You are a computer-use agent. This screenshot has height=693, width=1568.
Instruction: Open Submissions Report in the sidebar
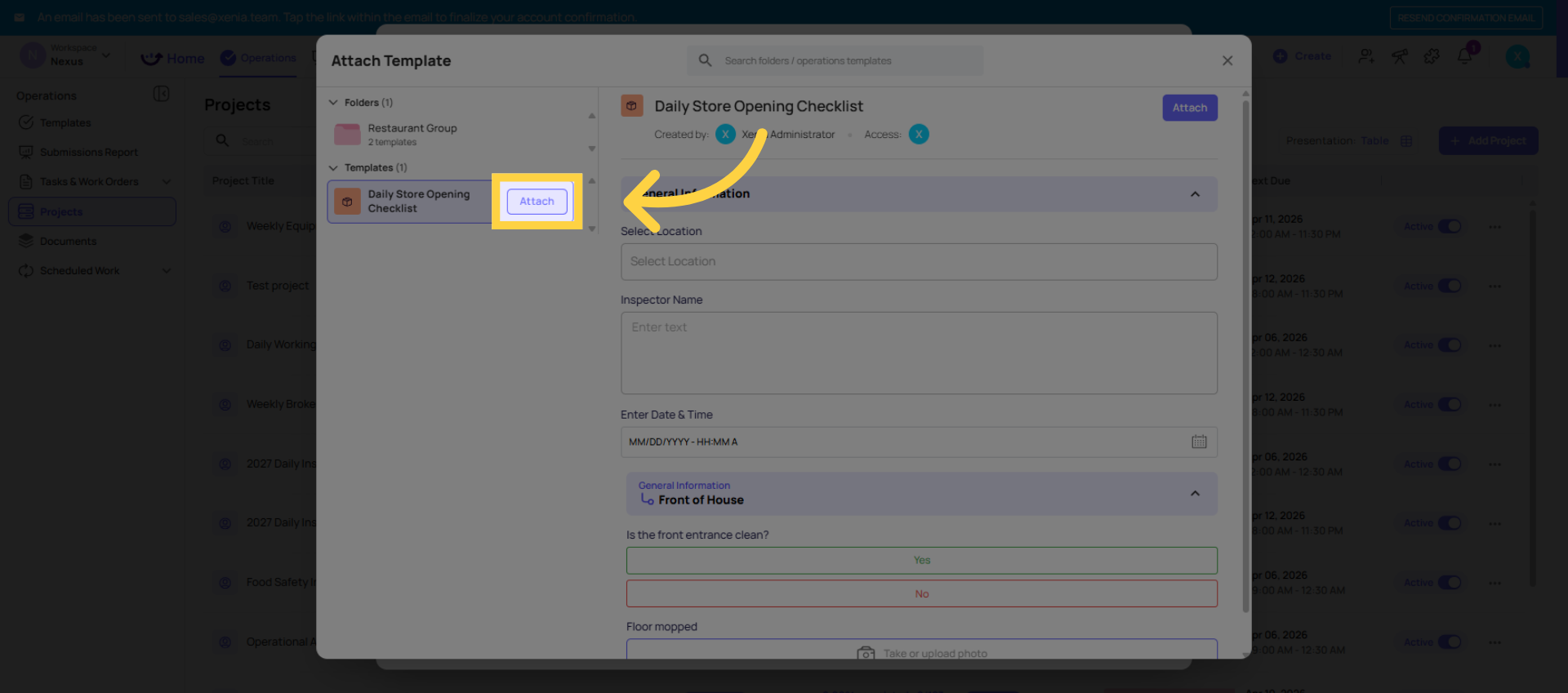[x=88, y=153]
